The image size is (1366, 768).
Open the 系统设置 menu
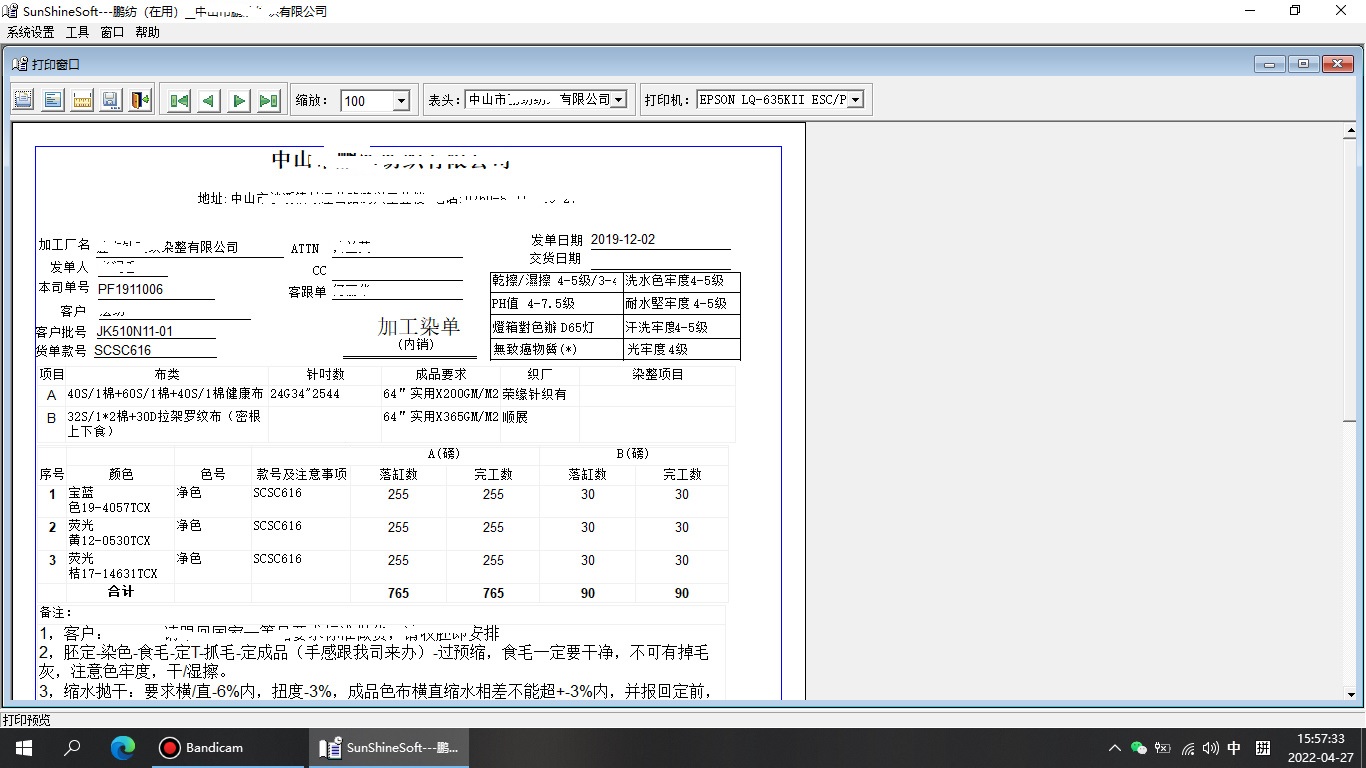(30, 32)
